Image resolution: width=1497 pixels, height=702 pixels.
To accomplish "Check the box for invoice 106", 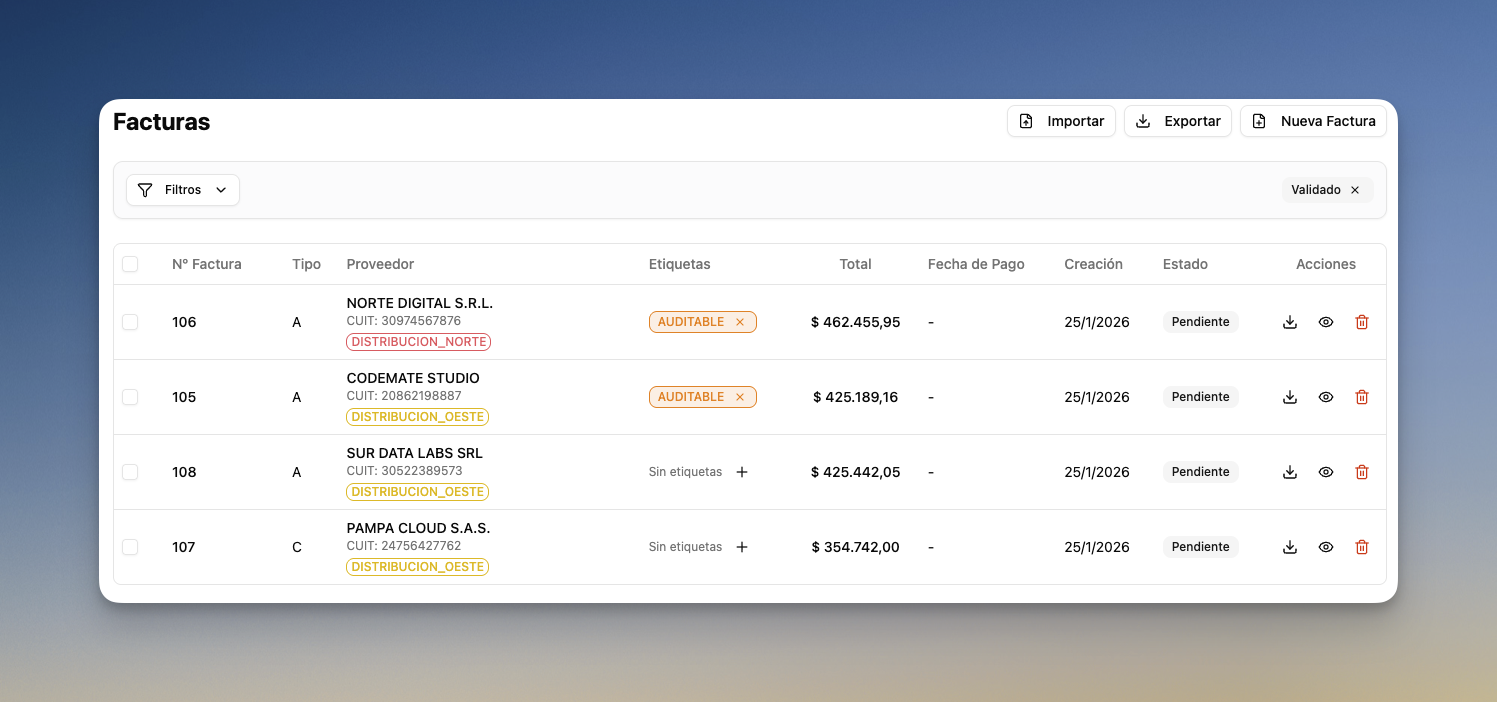I will click(x=130, y=322).
